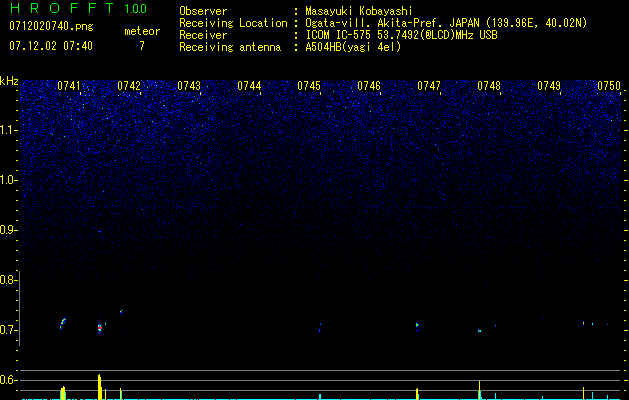Click the 0749 time marker

point(549,86)
